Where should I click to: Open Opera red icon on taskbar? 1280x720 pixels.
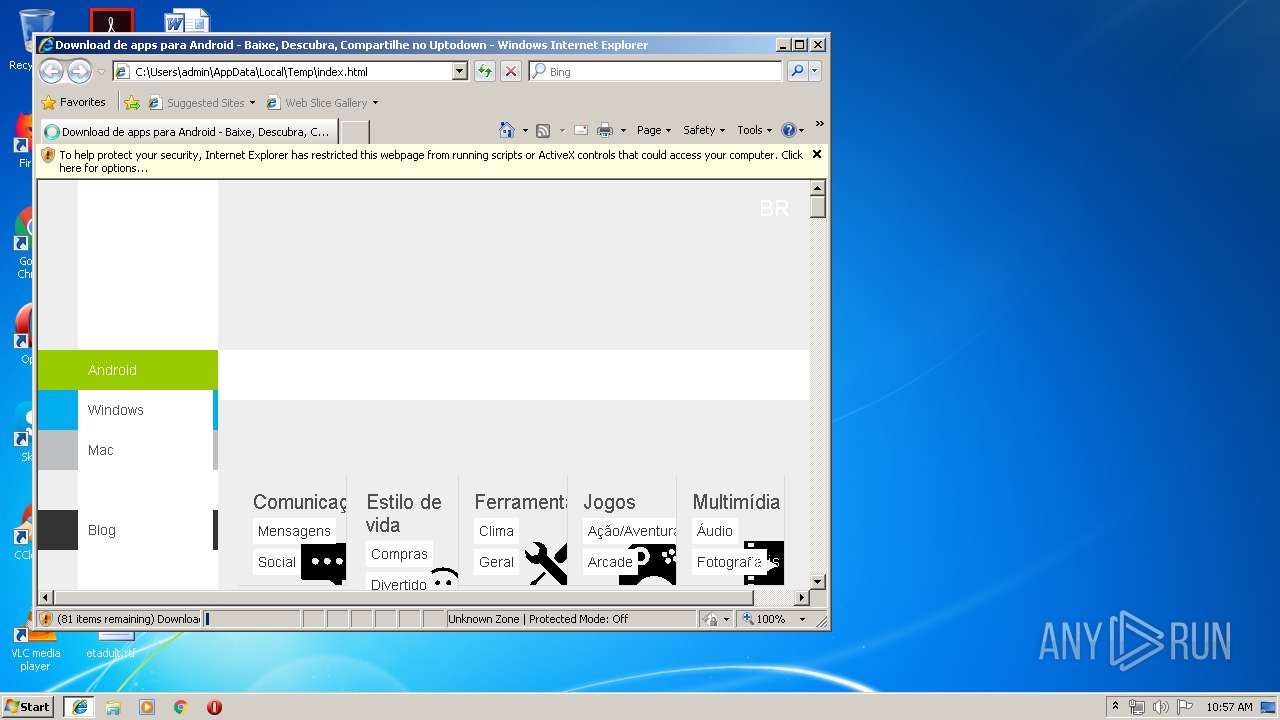coord(214,707)
